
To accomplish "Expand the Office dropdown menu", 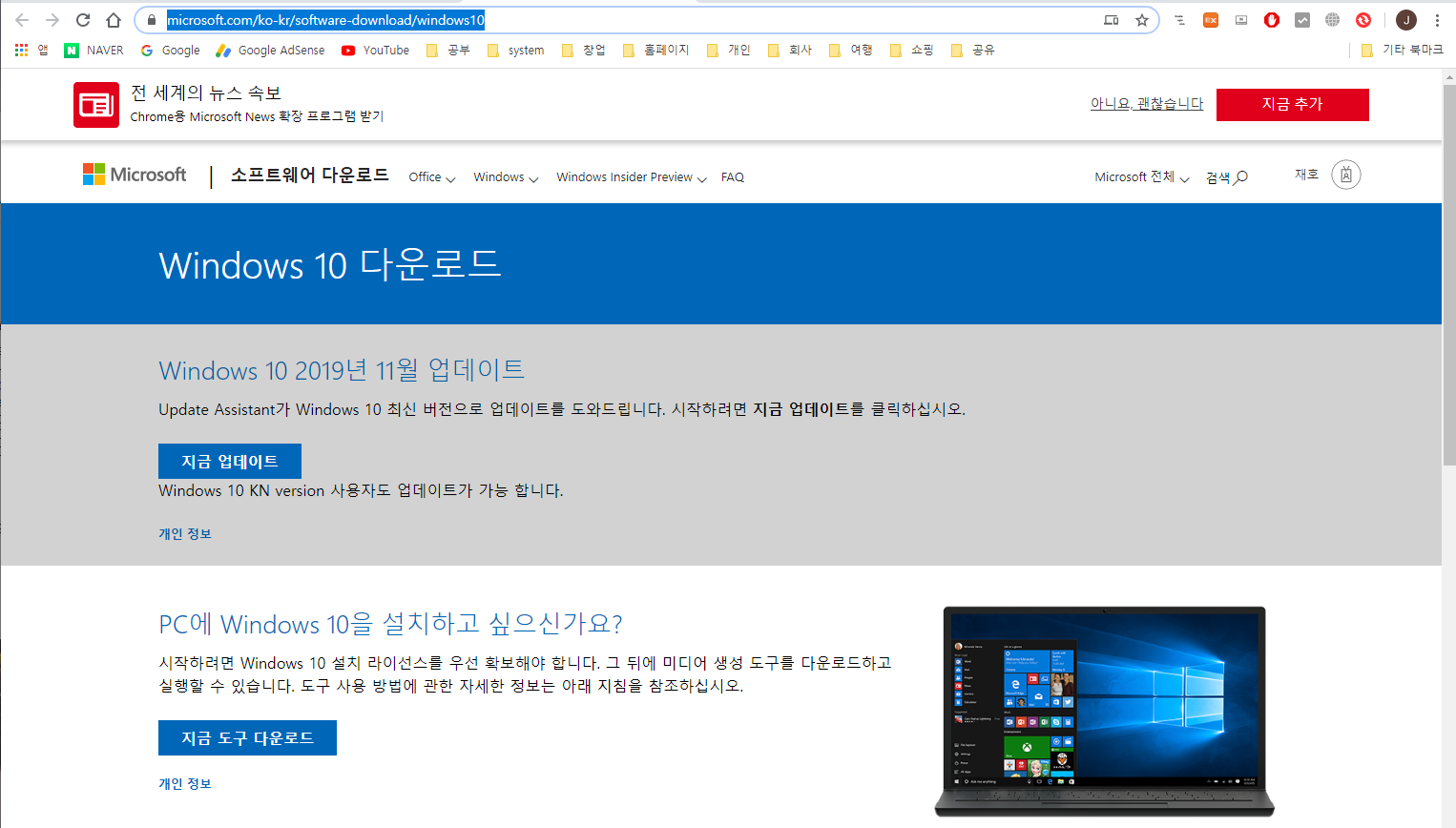I will (x=432, y=177).
